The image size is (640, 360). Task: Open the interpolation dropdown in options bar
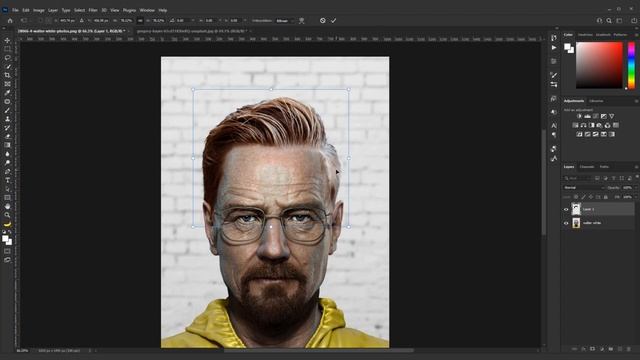285,20
